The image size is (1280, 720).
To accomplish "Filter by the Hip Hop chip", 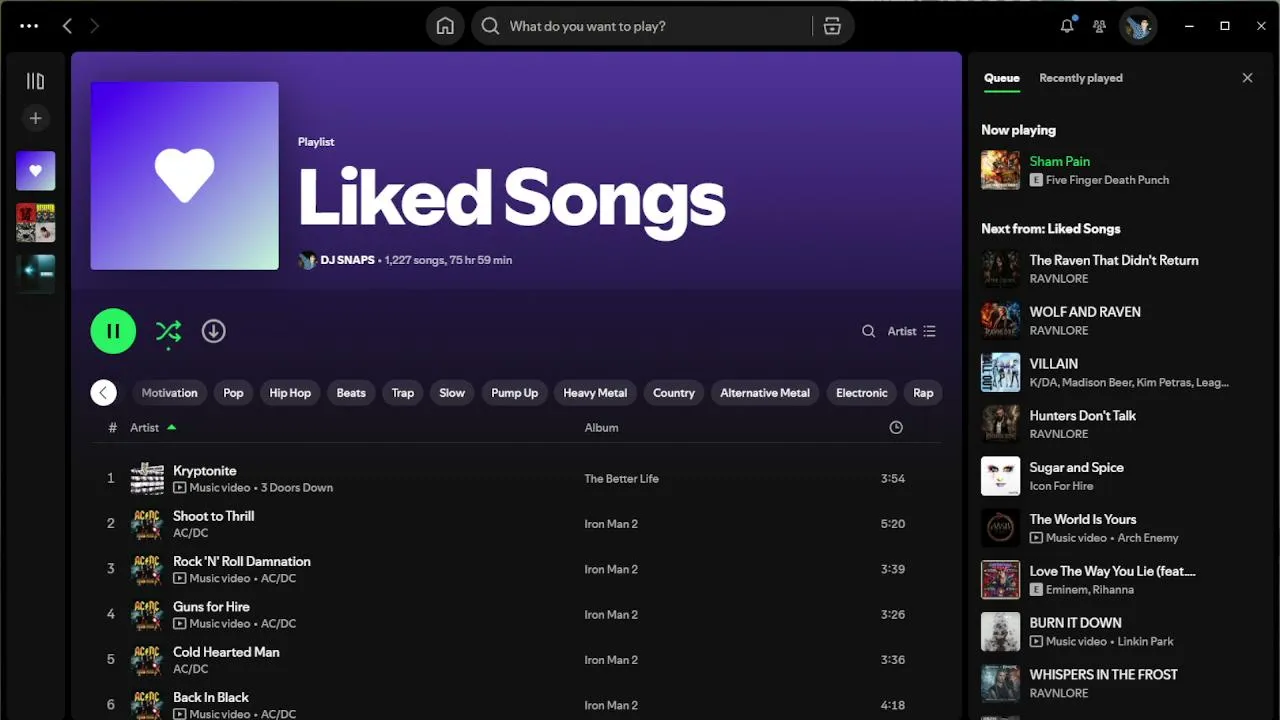I will pos(290,393).
